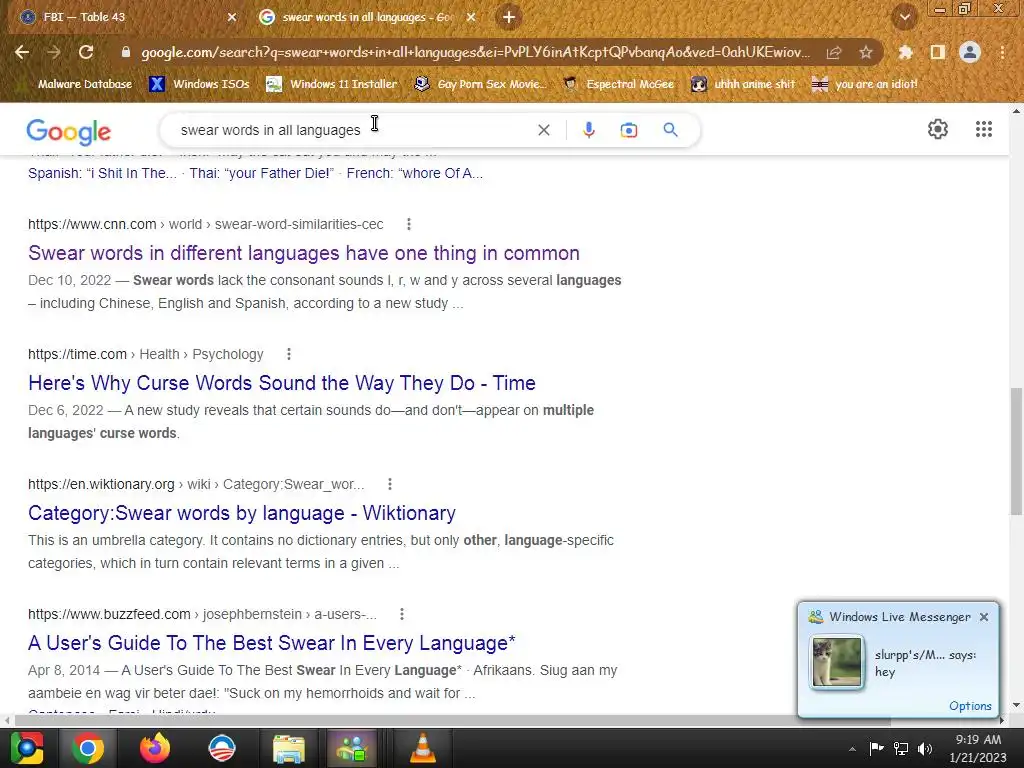The width and height of the screenshot is (1024, 768).
Task: Open the Action Center flag icon
Action: 876,748
